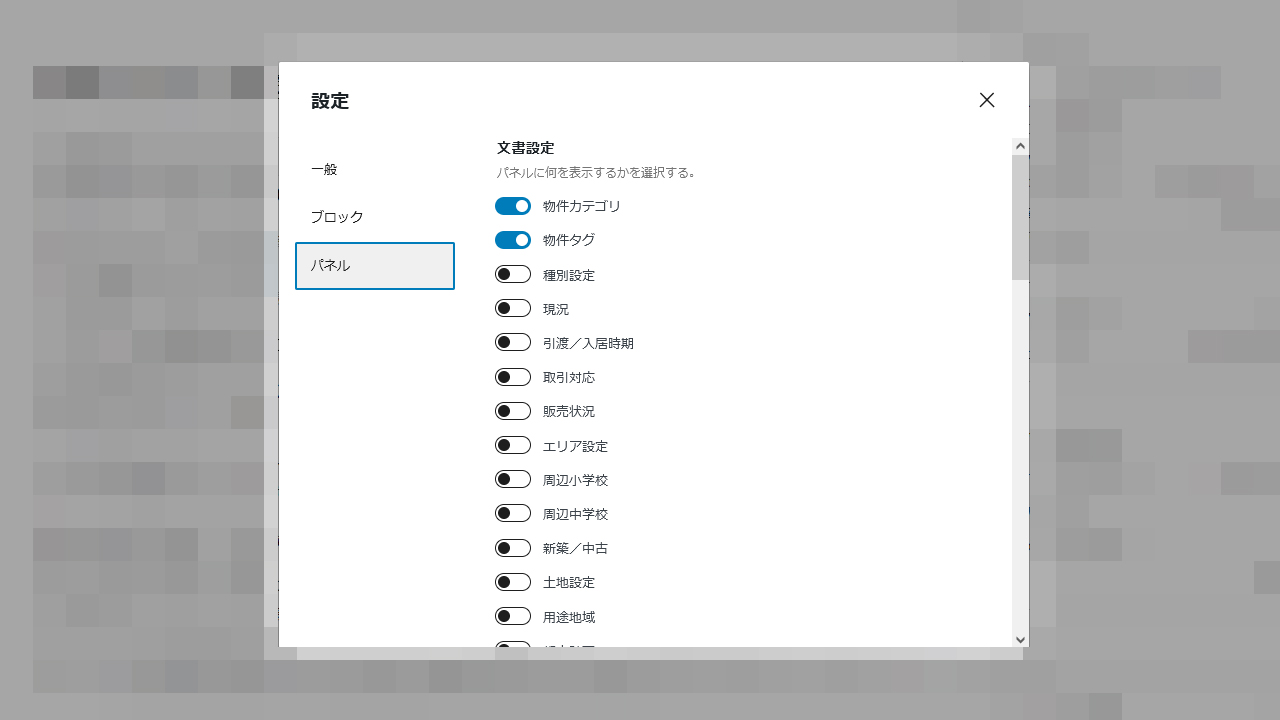Toggle the 取引対応 switch on
The height and width of the screenshot is (720, 1280).
click(513, 377)
